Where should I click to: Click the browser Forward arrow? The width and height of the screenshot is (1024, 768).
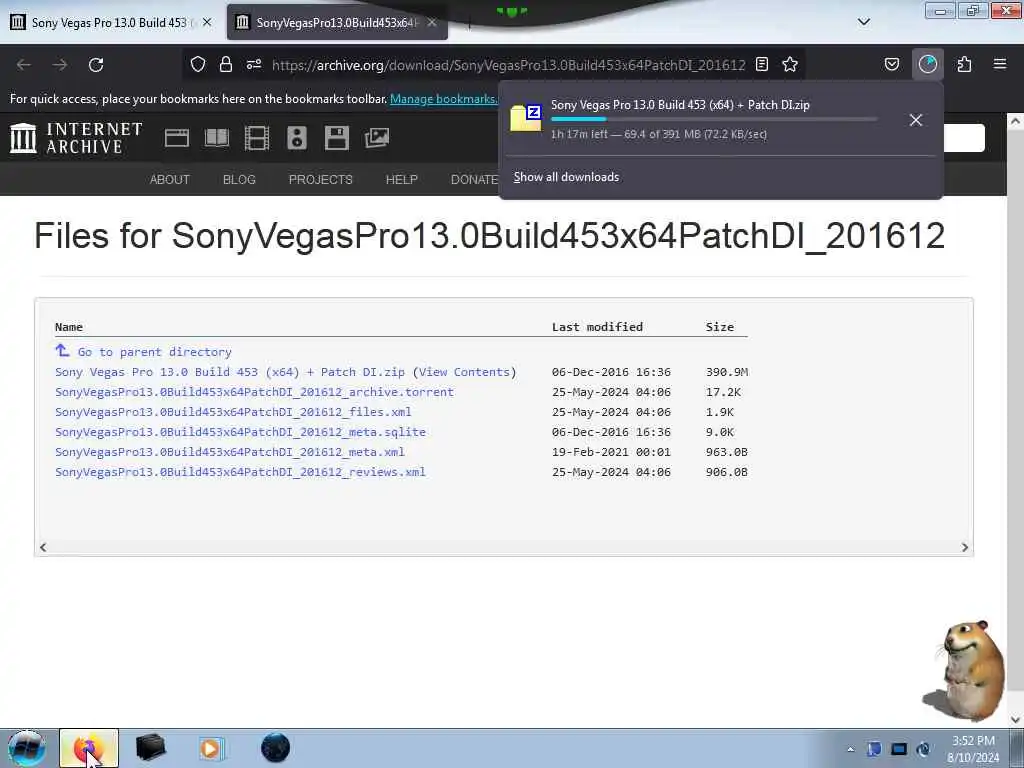pos(60,65)
